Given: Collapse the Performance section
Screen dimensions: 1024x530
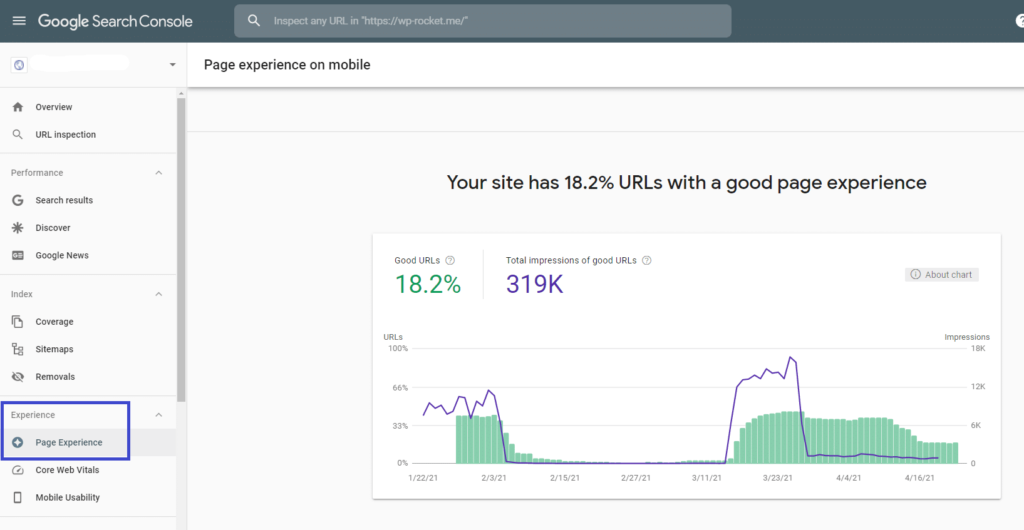Looking at the screenshot, I should click(158, 173).
